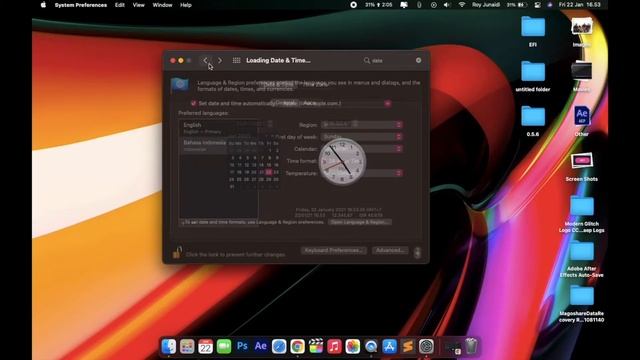Open Safari from the Dock
This screenshot has height=360, width=640.
point(279,347)
